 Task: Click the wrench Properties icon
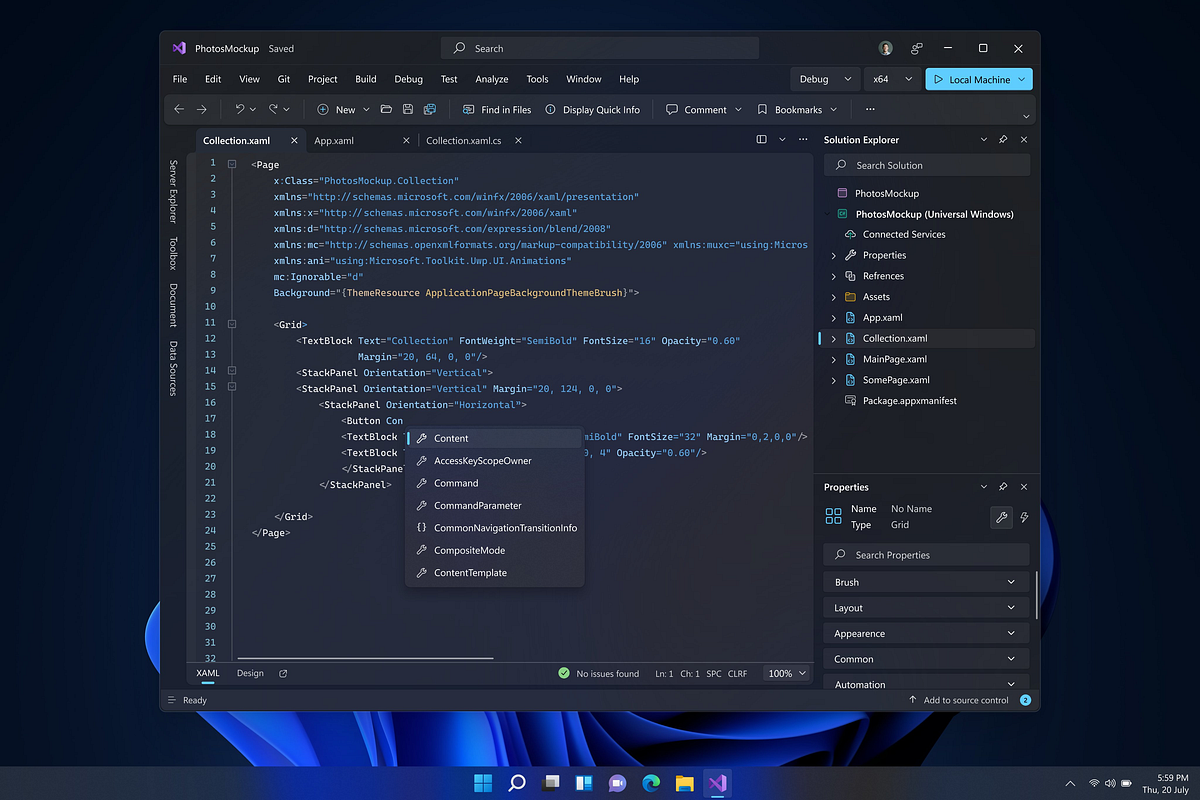point(1001,518)
